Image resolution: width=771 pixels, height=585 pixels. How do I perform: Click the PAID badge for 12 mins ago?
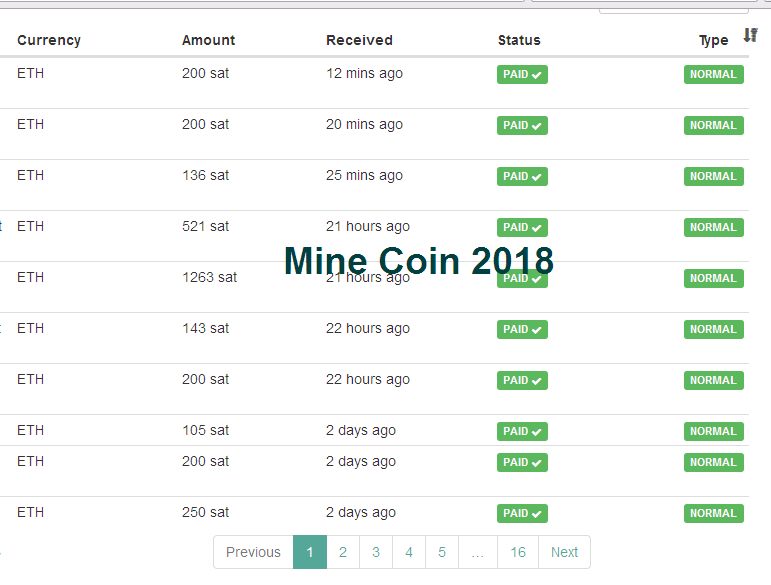coord(522,74)
